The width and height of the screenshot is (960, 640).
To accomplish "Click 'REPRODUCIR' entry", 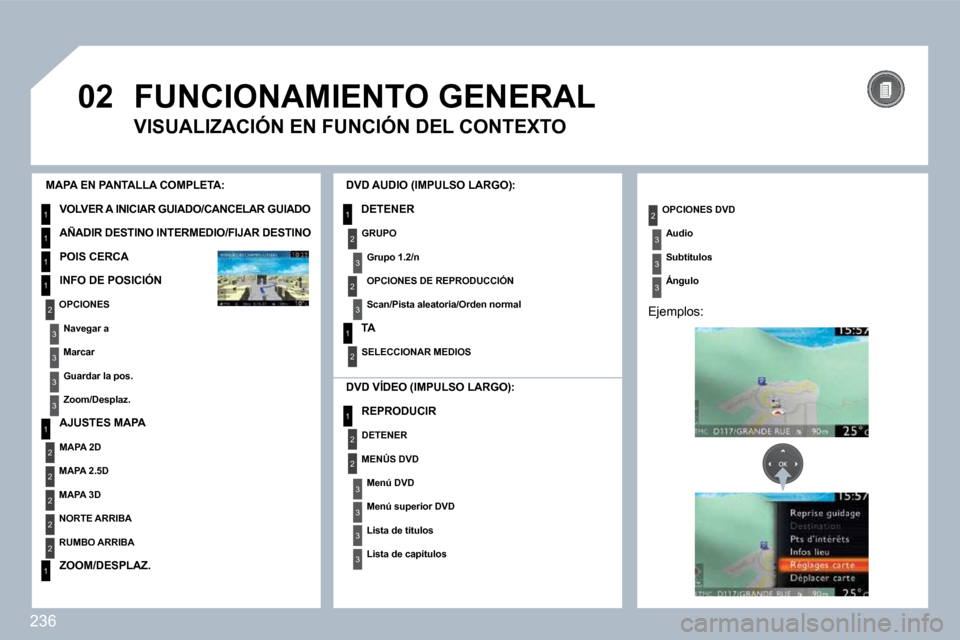I will coord(399,411).
